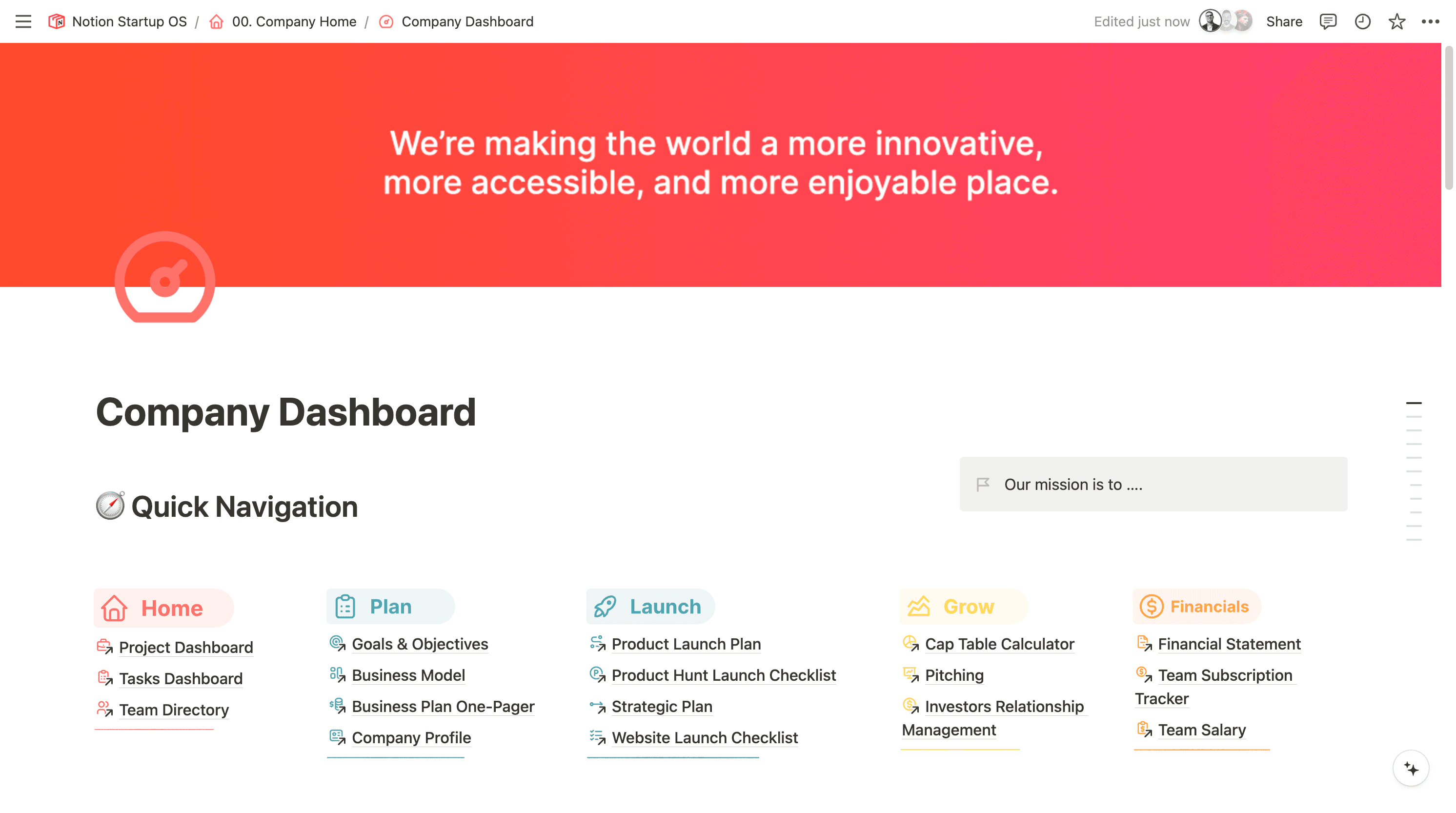This screenshot has height=813, width=1456.
Task: Click the Pitching link under Grow section
Action: point(955,675)
